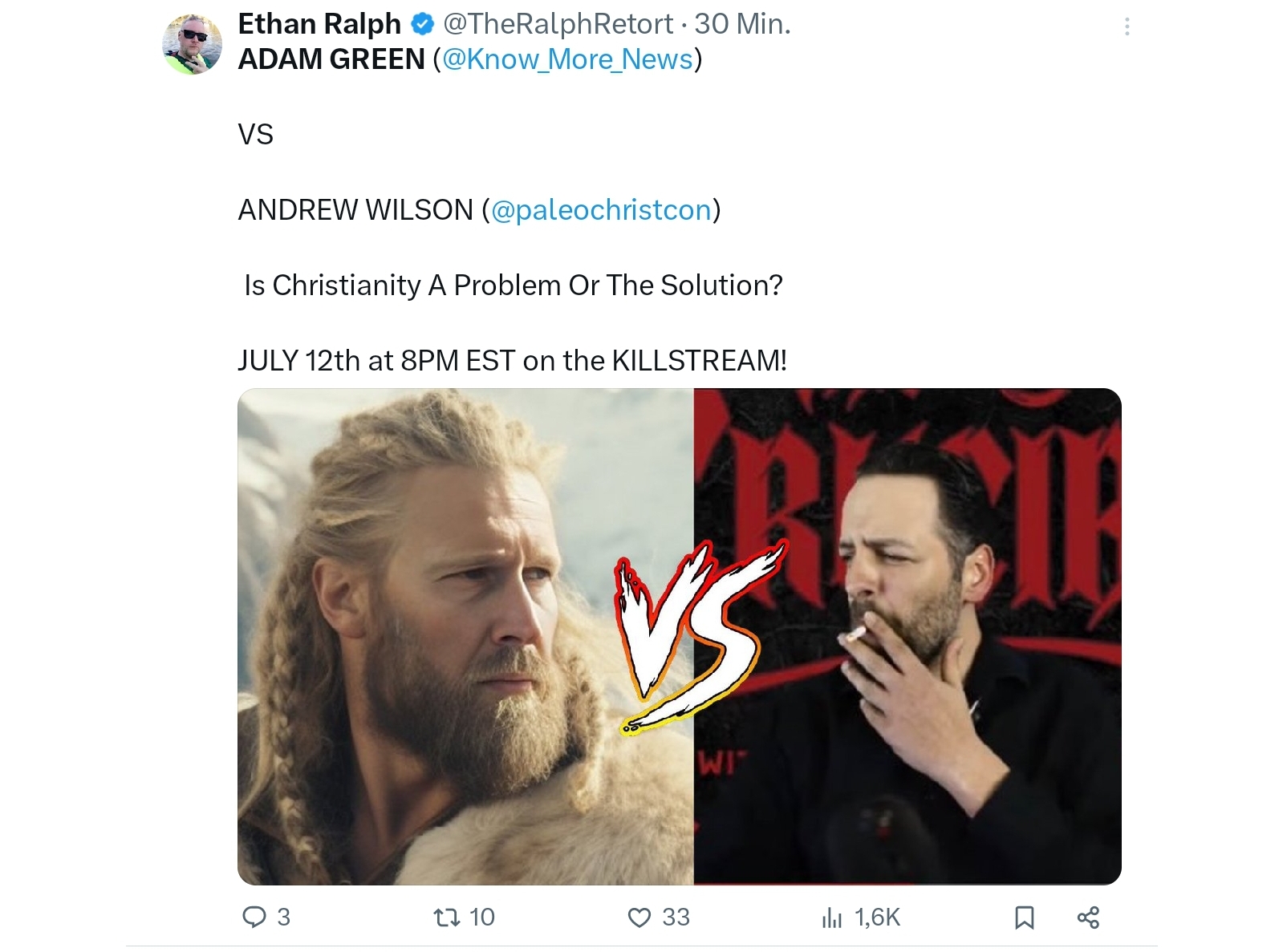Open the left Viking portrait image
1283x952 pixels.
point(465,637)
